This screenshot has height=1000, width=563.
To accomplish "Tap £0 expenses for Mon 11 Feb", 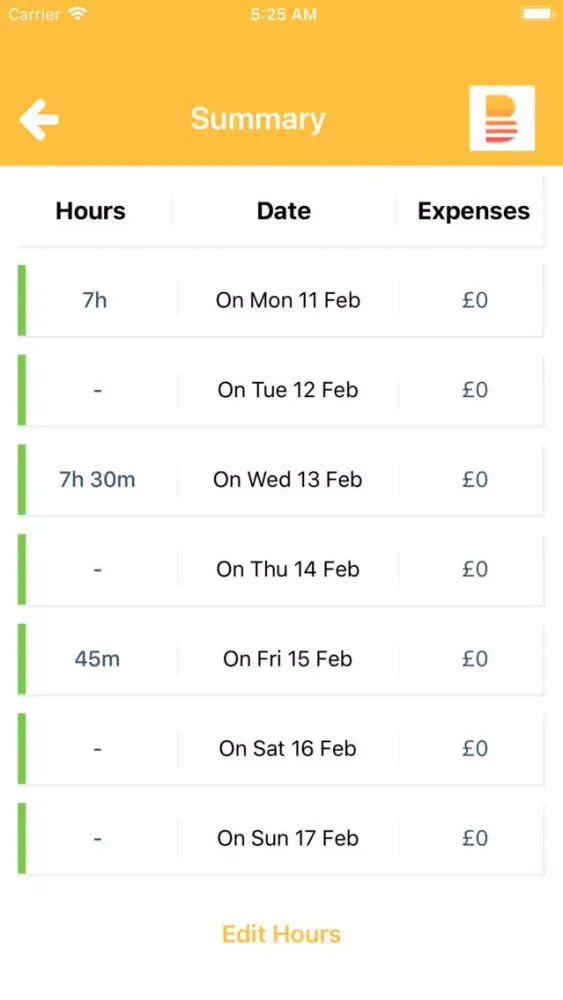I will [475, 300].
